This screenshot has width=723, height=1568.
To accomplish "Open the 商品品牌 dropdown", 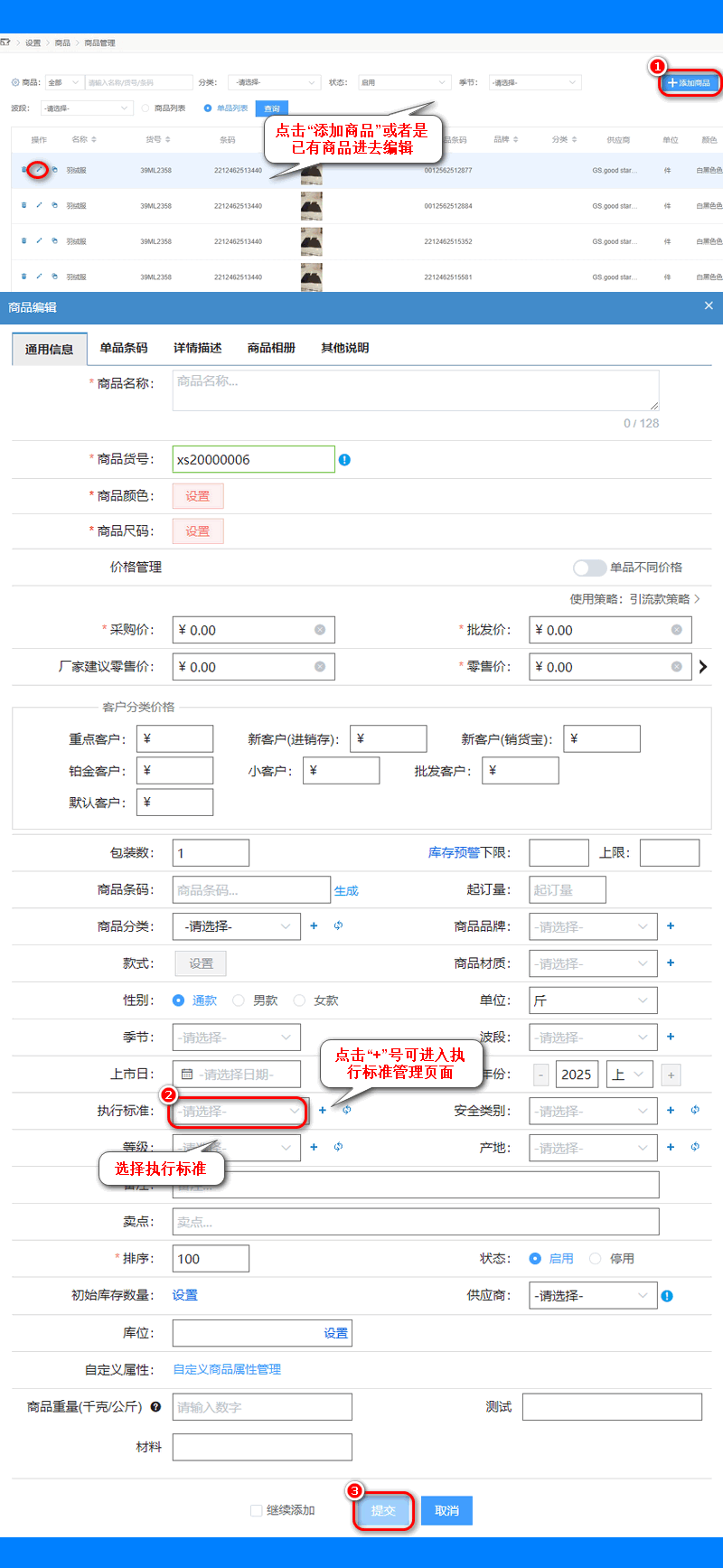I will pos(593,926).
